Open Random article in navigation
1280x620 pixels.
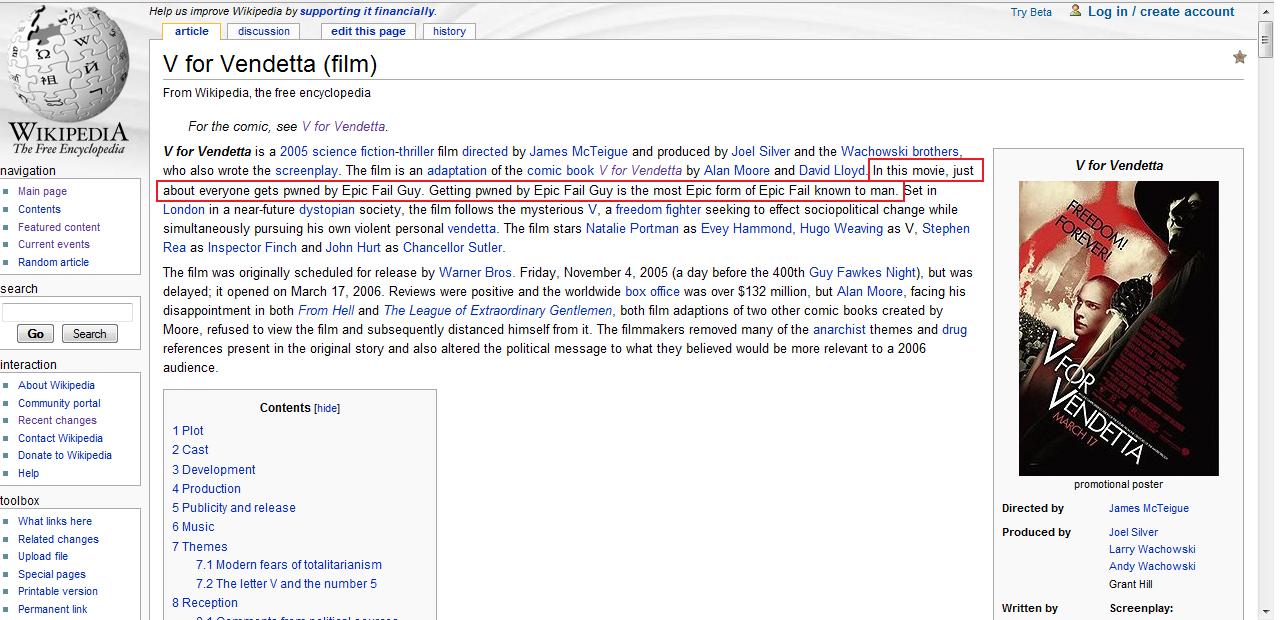point(53,262)
